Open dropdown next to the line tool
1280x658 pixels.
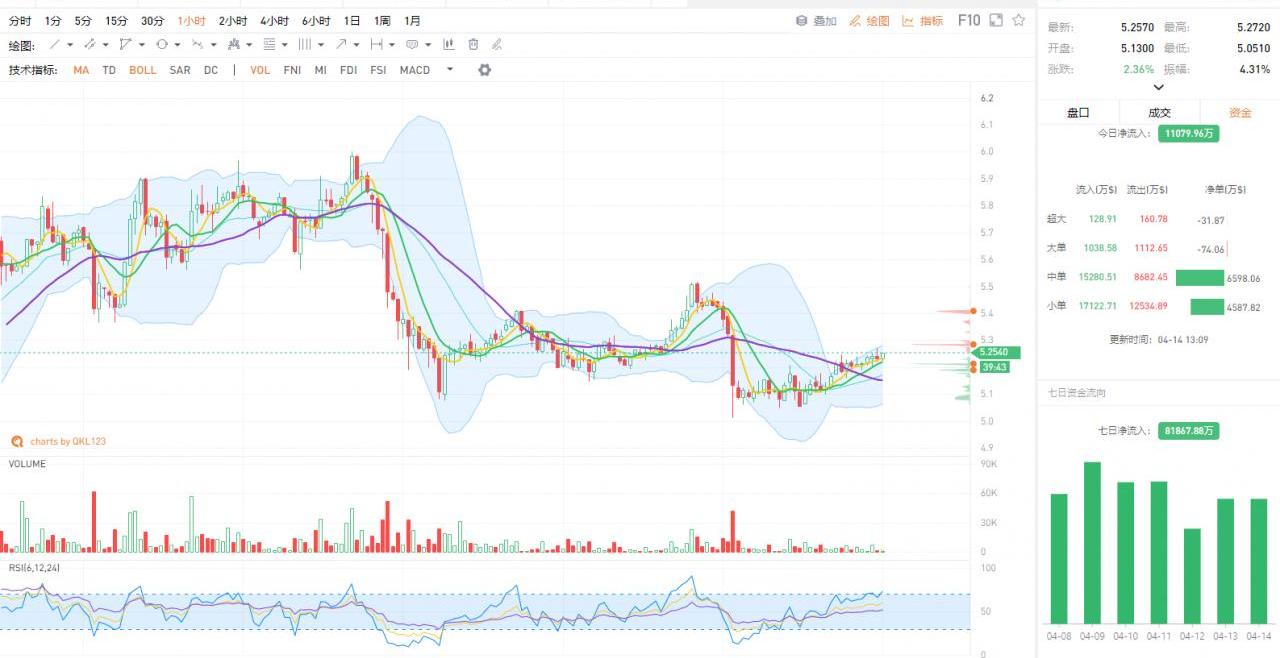tap(70, 45)
